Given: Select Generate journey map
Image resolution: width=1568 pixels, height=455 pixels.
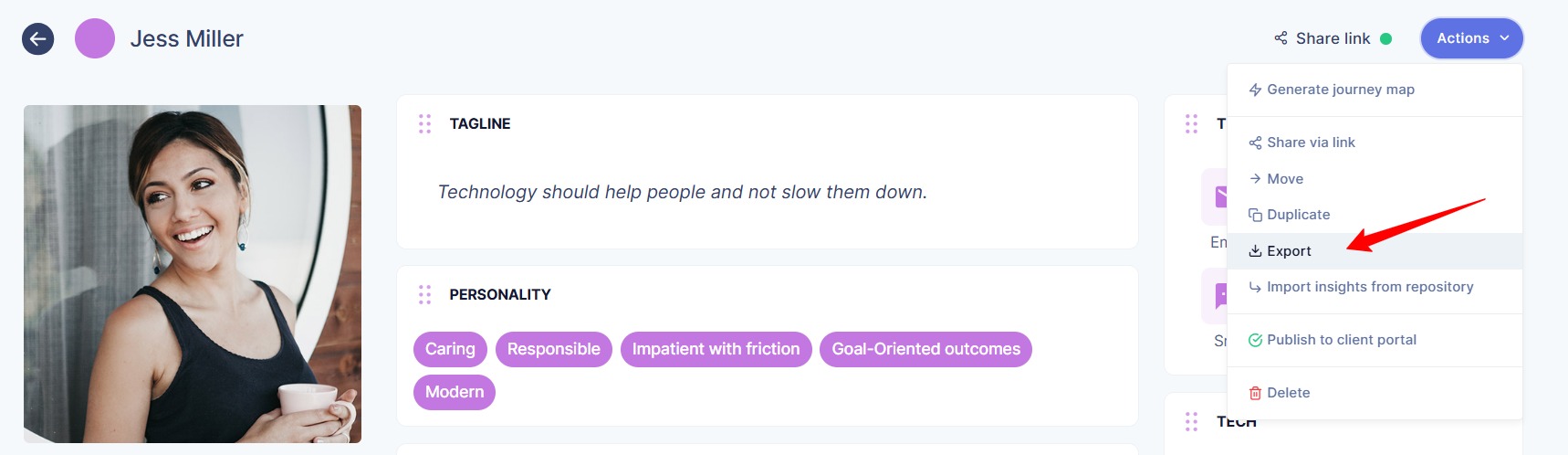Looking at the screenshot, I should coord(1340,90).
